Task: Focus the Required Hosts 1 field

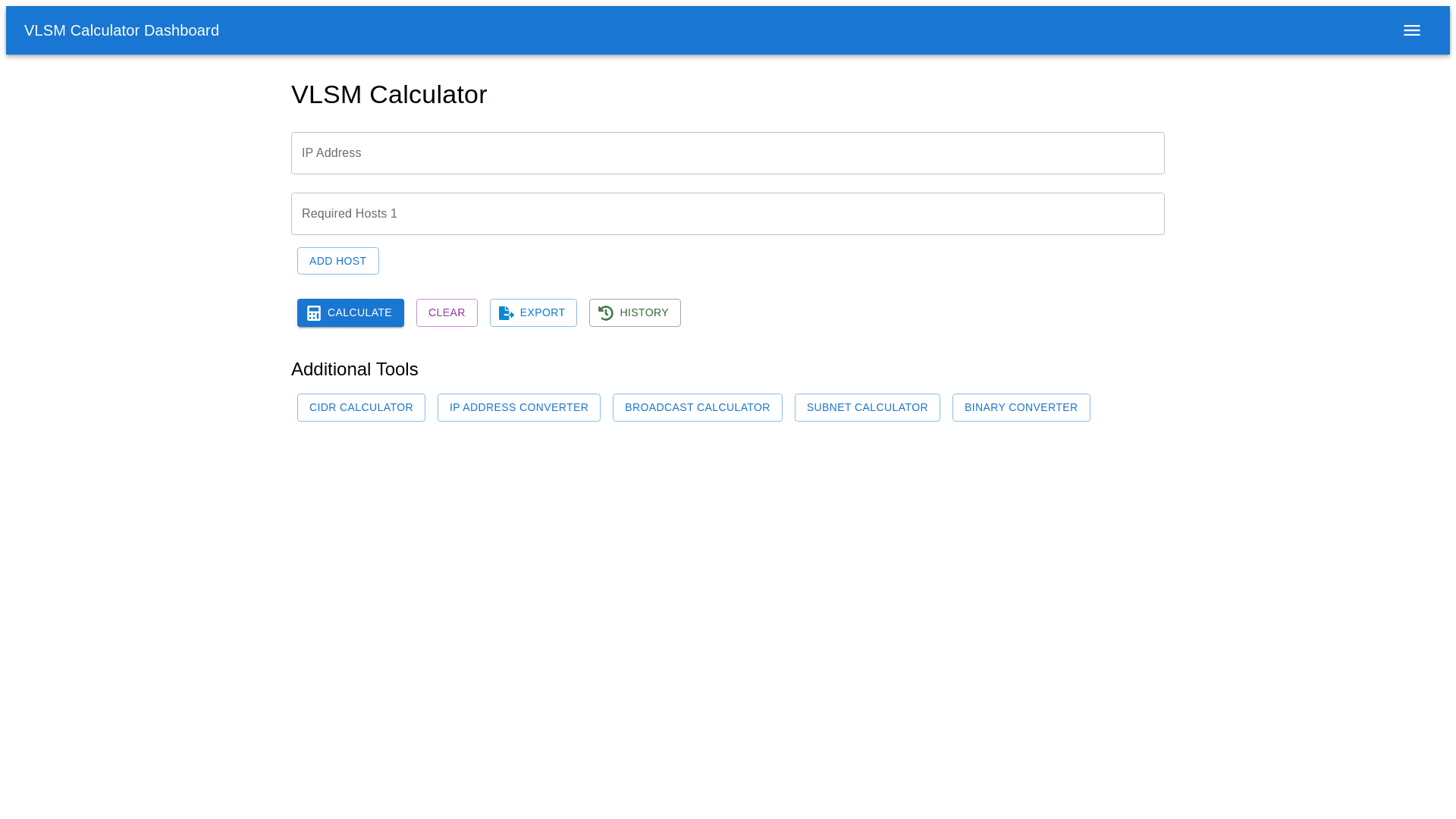Action: click(727, 214)
